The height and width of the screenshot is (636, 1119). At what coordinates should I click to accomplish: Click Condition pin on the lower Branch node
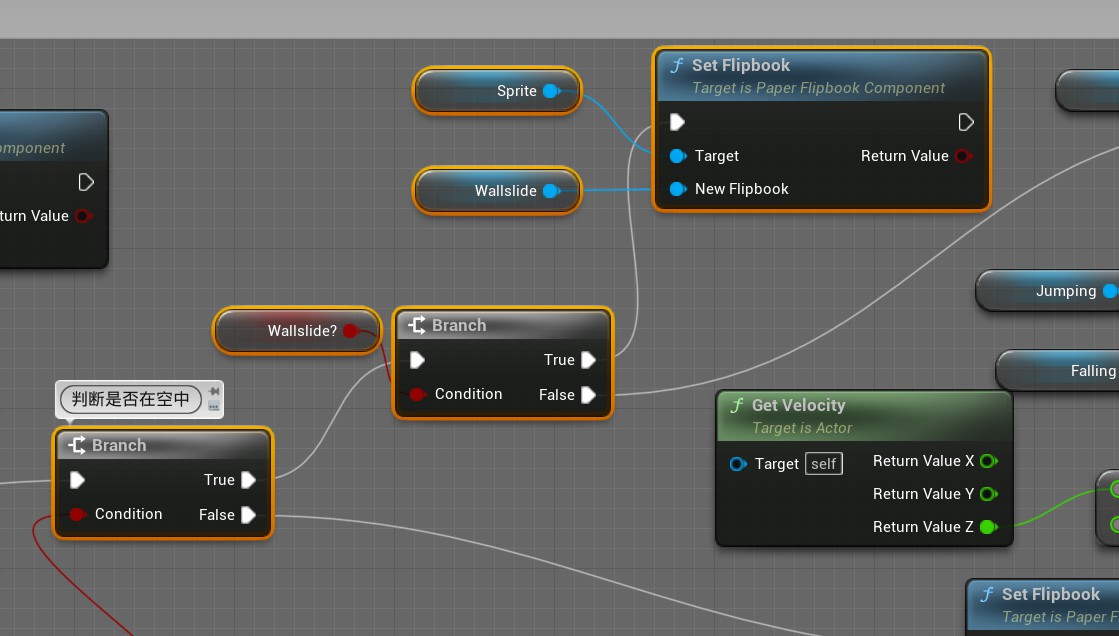click(x=77, y=514)
